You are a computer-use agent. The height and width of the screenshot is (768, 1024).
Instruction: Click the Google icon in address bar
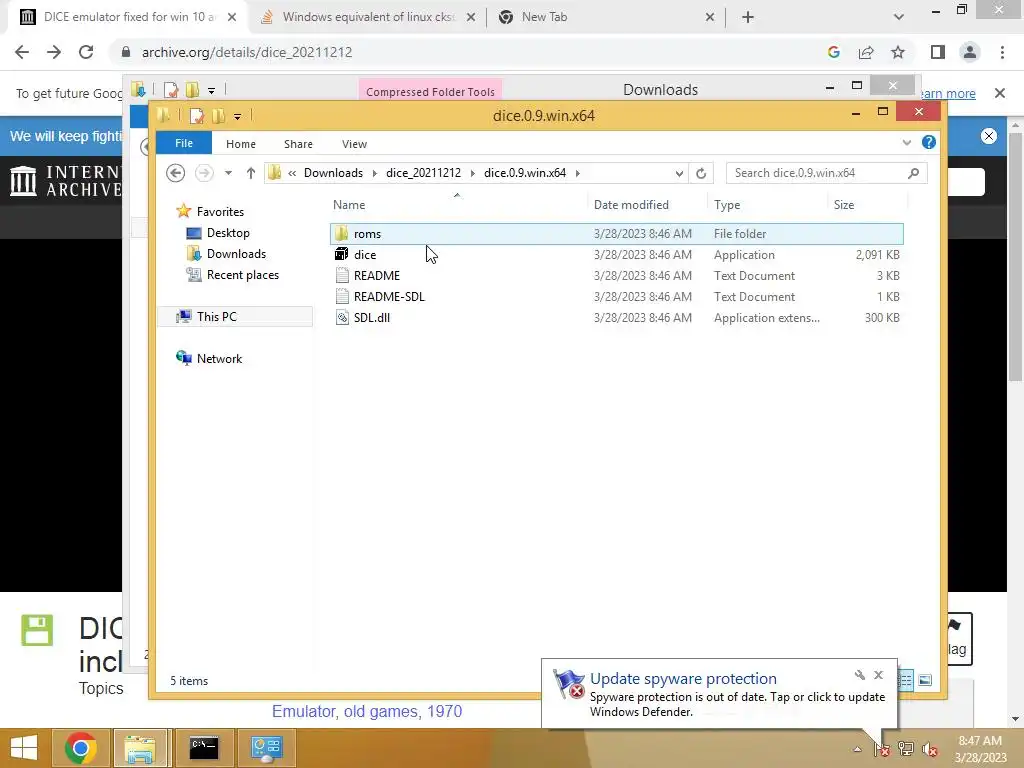834,52
